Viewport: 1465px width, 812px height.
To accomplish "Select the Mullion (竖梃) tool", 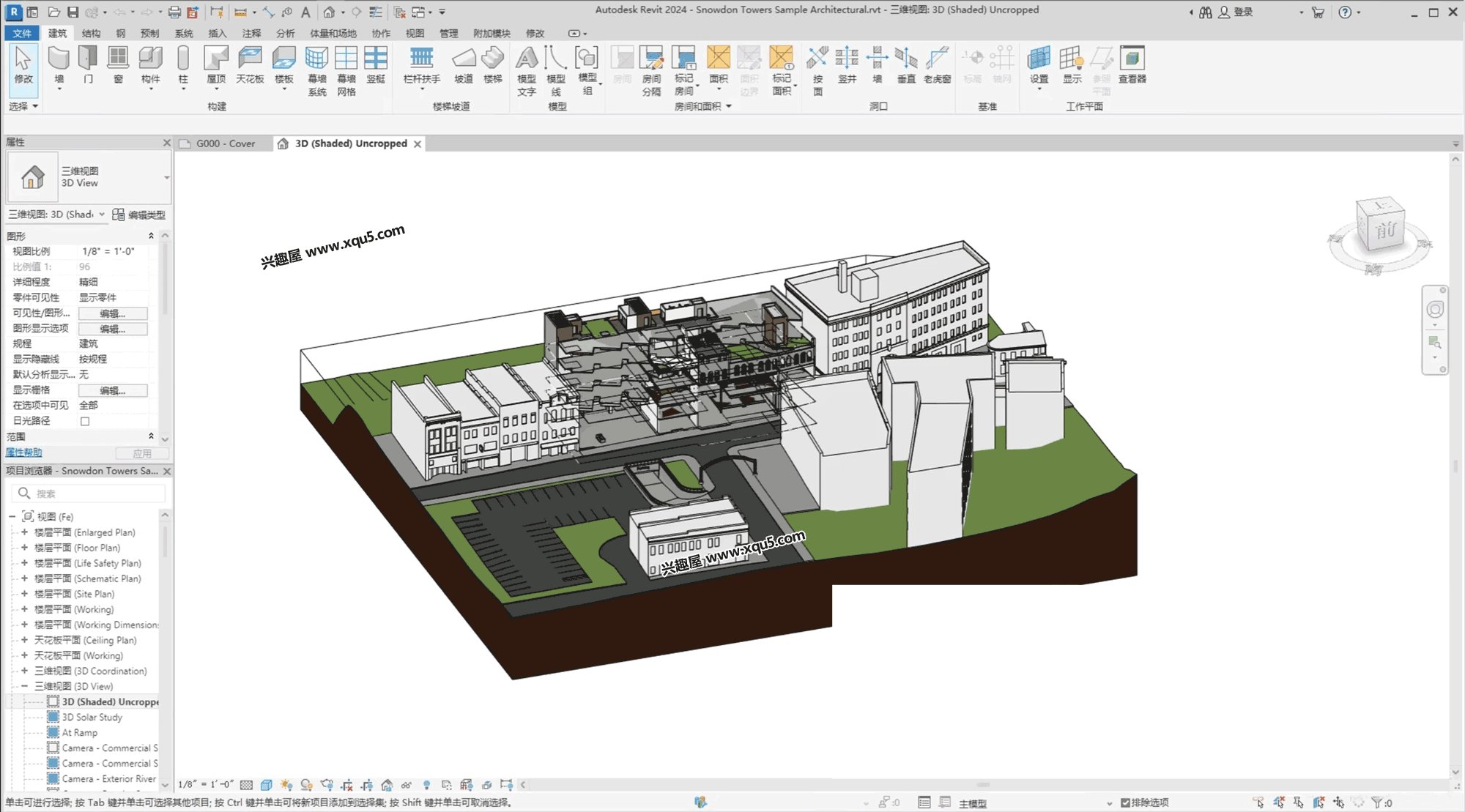I will [376, 64].
